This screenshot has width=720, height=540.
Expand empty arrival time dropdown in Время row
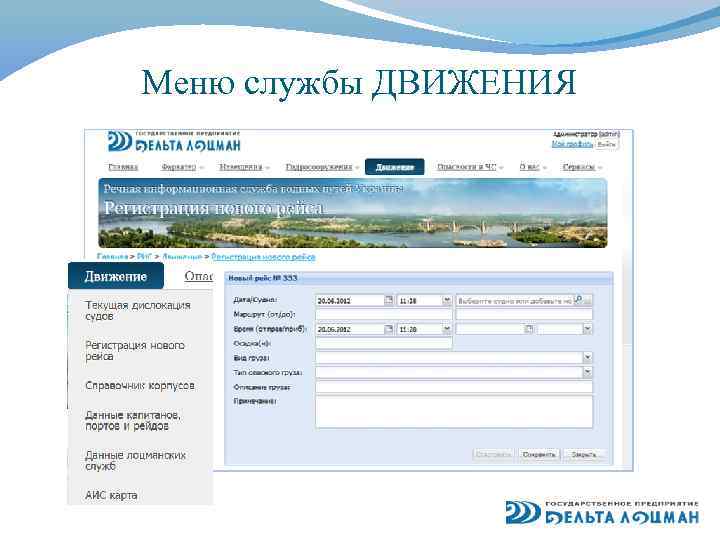point(587,329)
